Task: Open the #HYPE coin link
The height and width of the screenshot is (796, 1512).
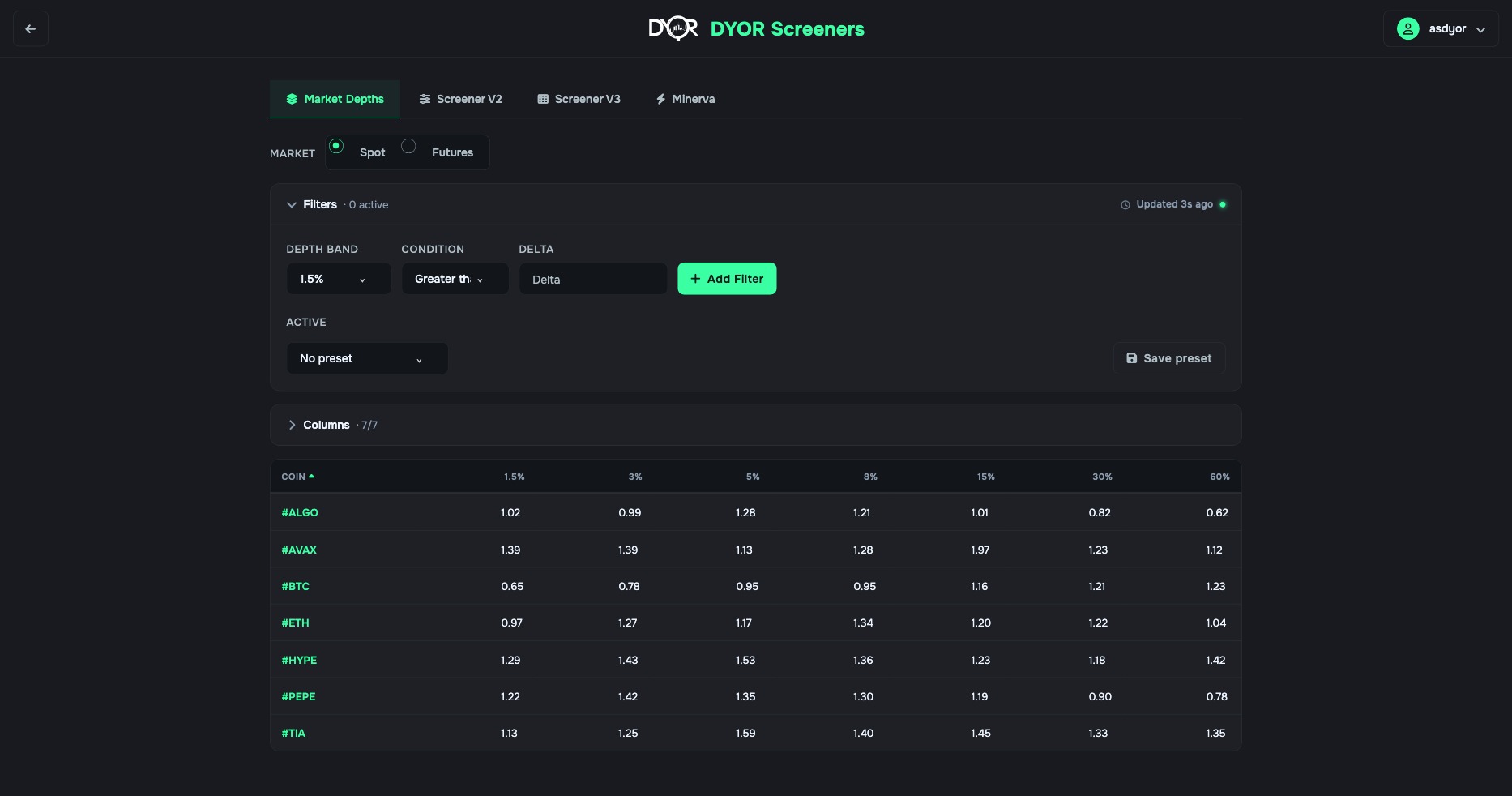Action: pyautogui.click(x=299, y=660)
